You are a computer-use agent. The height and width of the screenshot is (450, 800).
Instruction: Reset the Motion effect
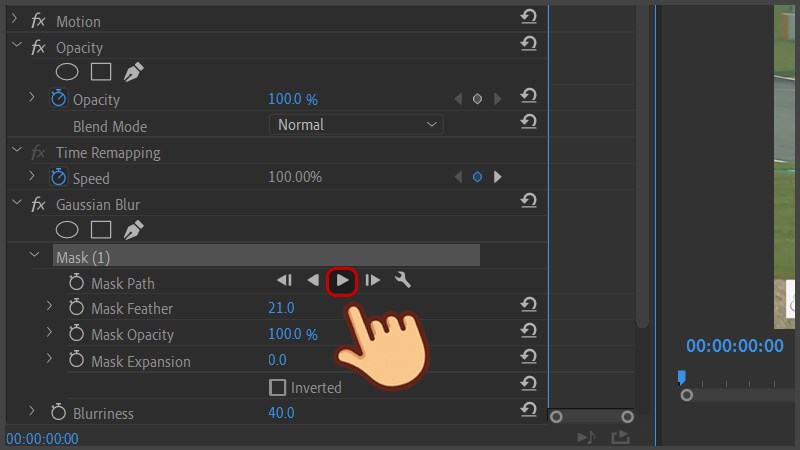(x=529, y=17)
